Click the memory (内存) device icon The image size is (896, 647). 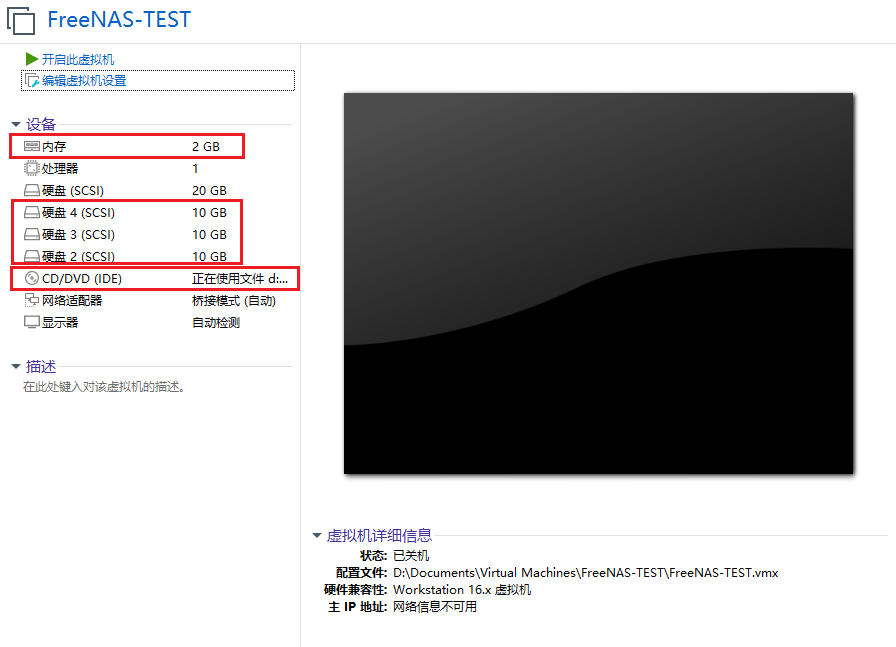(31, 146)
